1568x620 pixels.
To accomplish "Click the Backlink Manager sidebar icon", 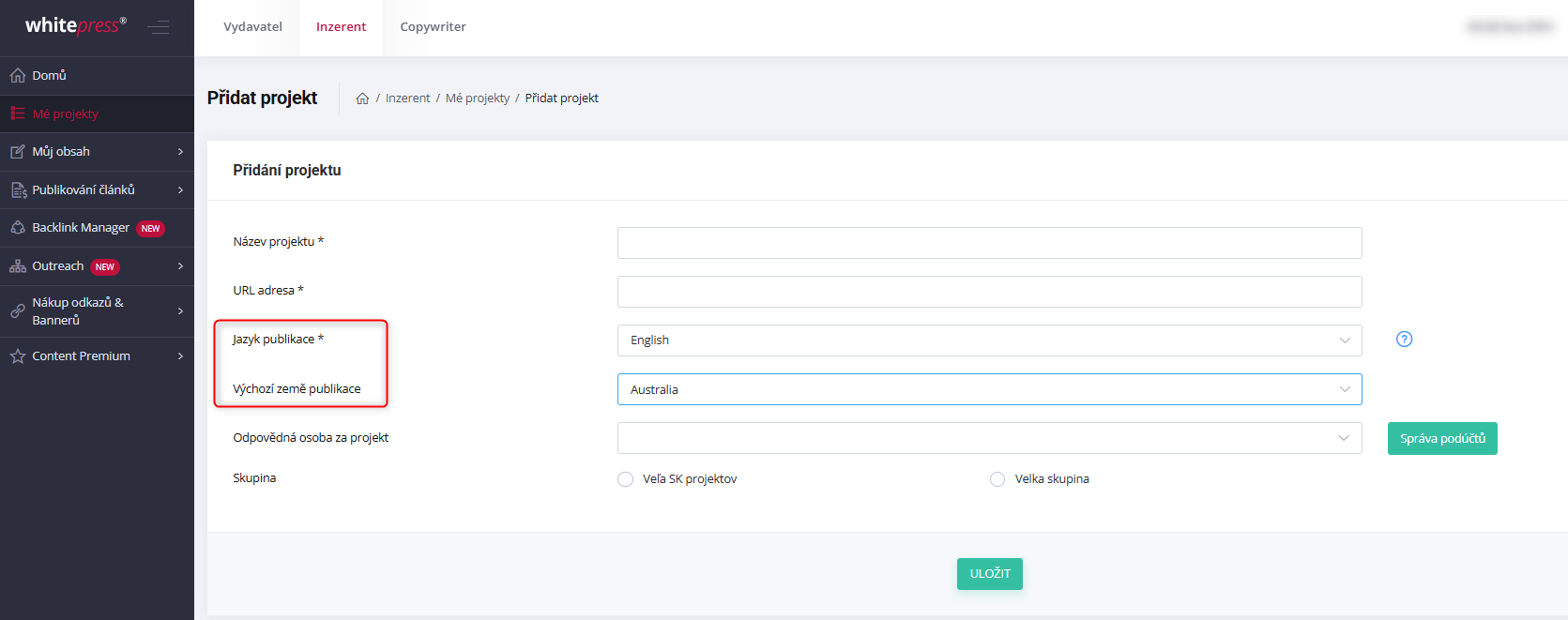I will [17, 228].
